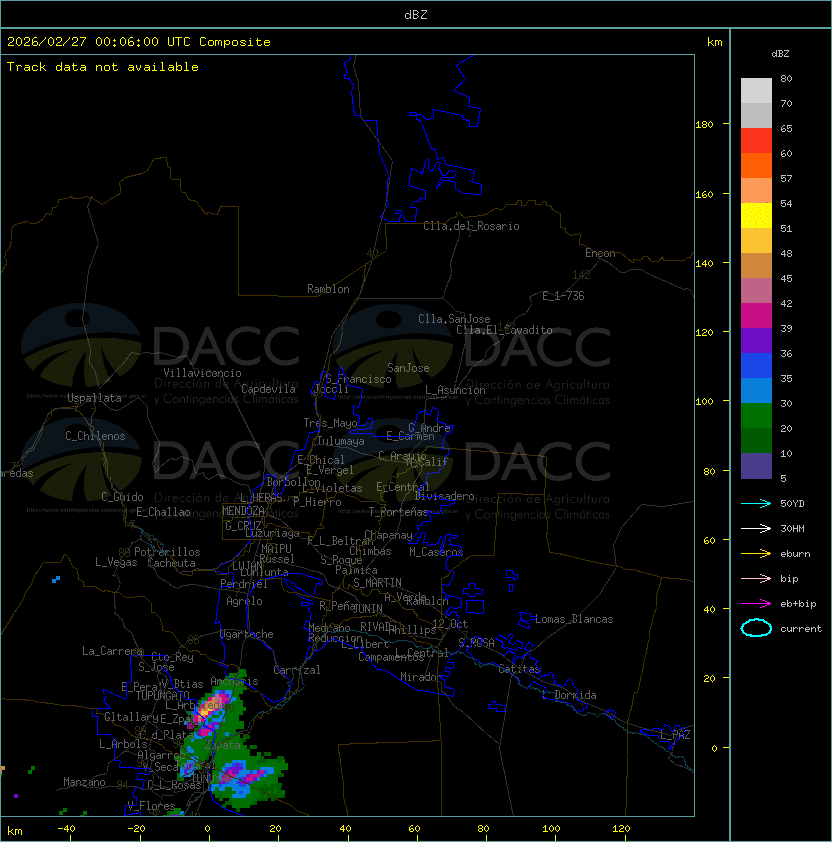
Task: Click the Capdevila place label
Action: 269,389
